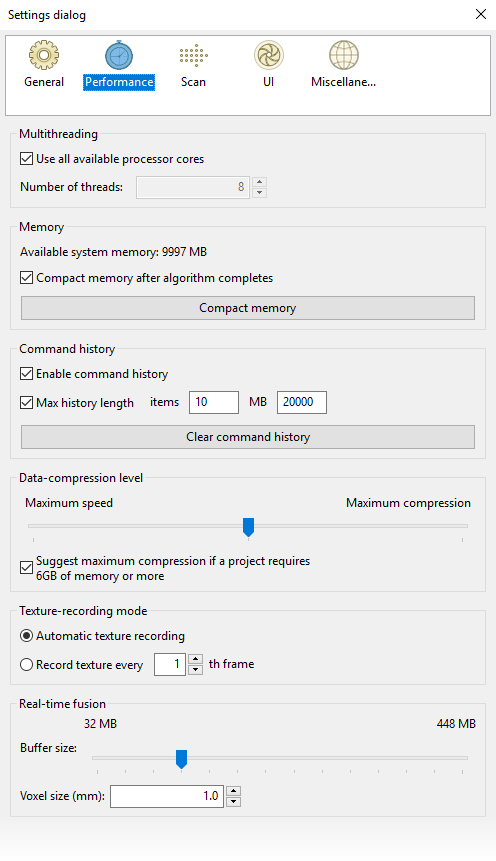This screenshot has height=861, width=496.
Task: Disable the Enable command history checkbox
Action: [x=26, y=374]
